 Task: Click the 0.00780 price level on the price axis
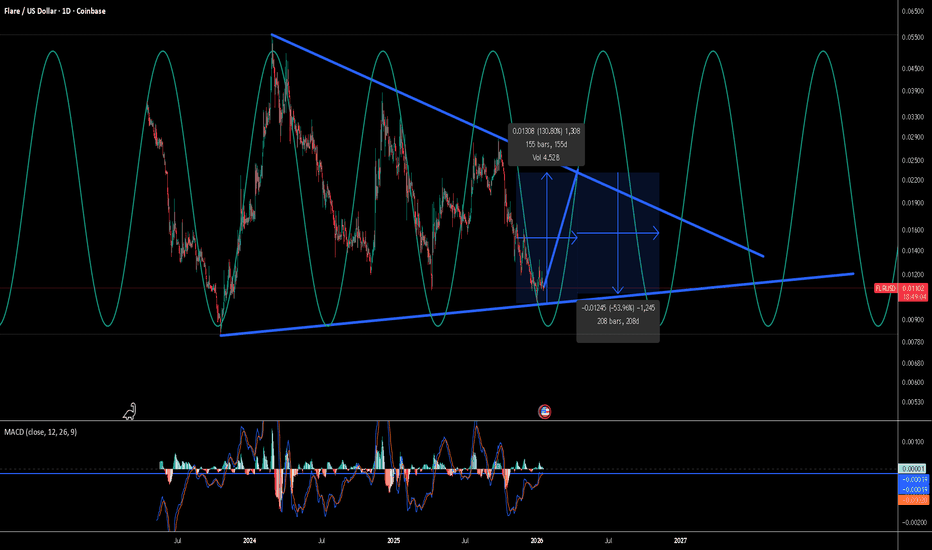tap(912, 342)
